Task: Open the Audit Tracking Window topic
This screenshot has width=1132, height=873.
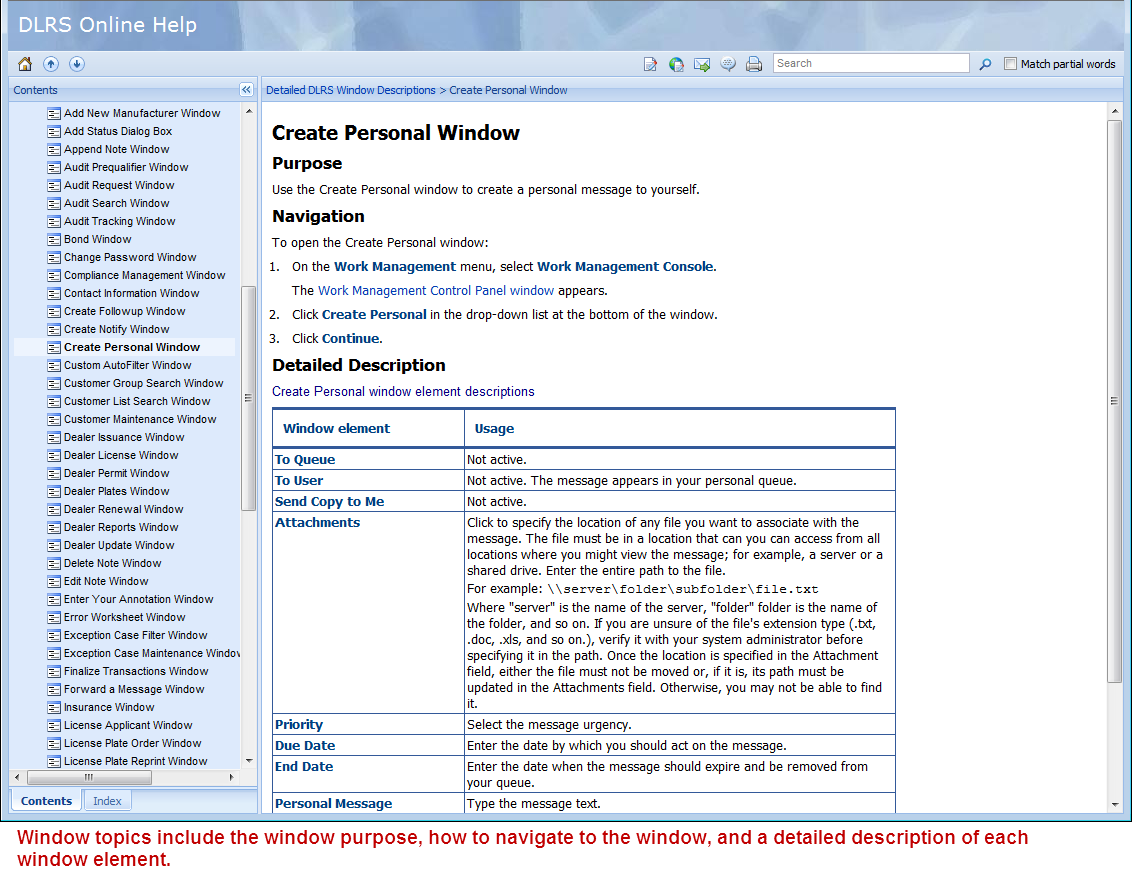Action: (x=120, y=222)
